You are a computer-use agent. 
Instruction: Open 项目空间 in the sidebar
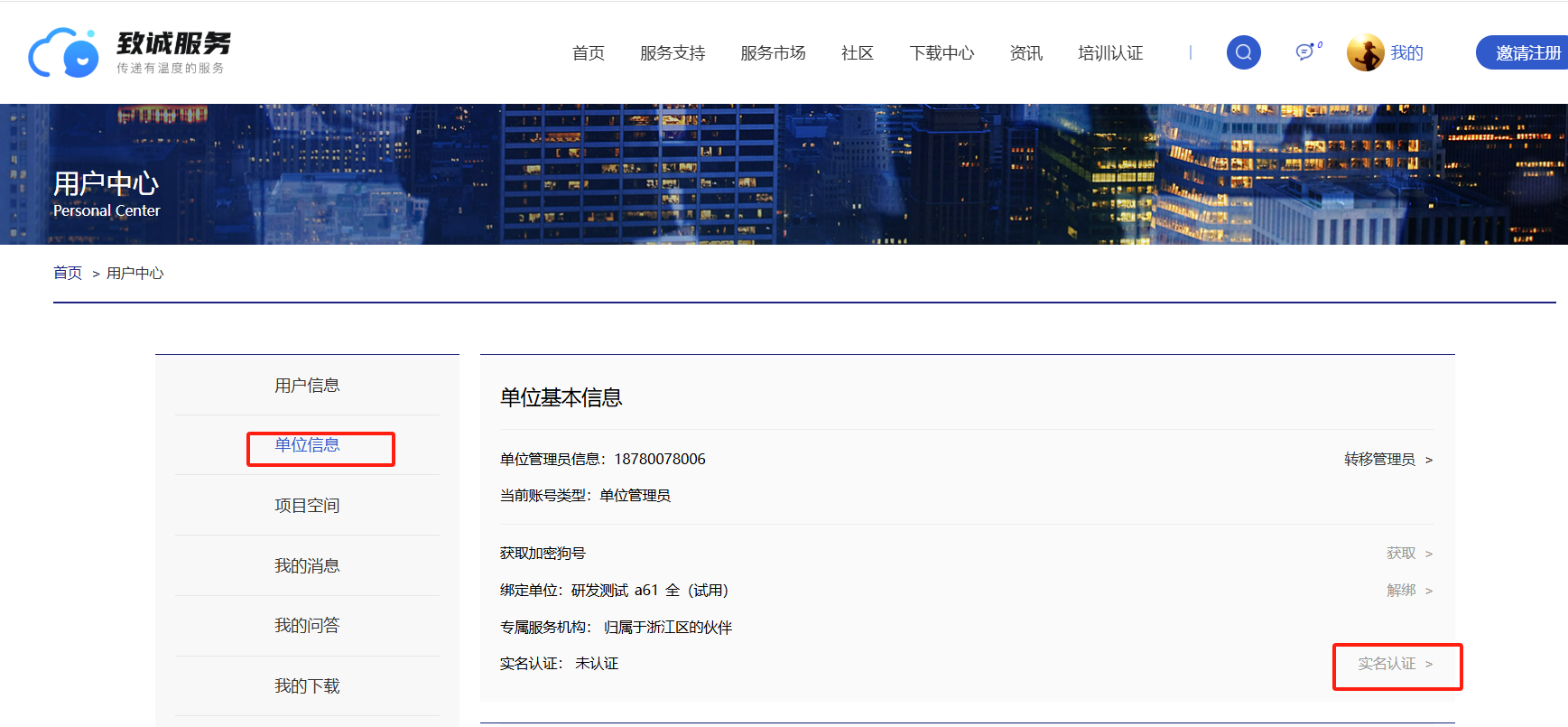pyautogui.click(x=307, y=506)
